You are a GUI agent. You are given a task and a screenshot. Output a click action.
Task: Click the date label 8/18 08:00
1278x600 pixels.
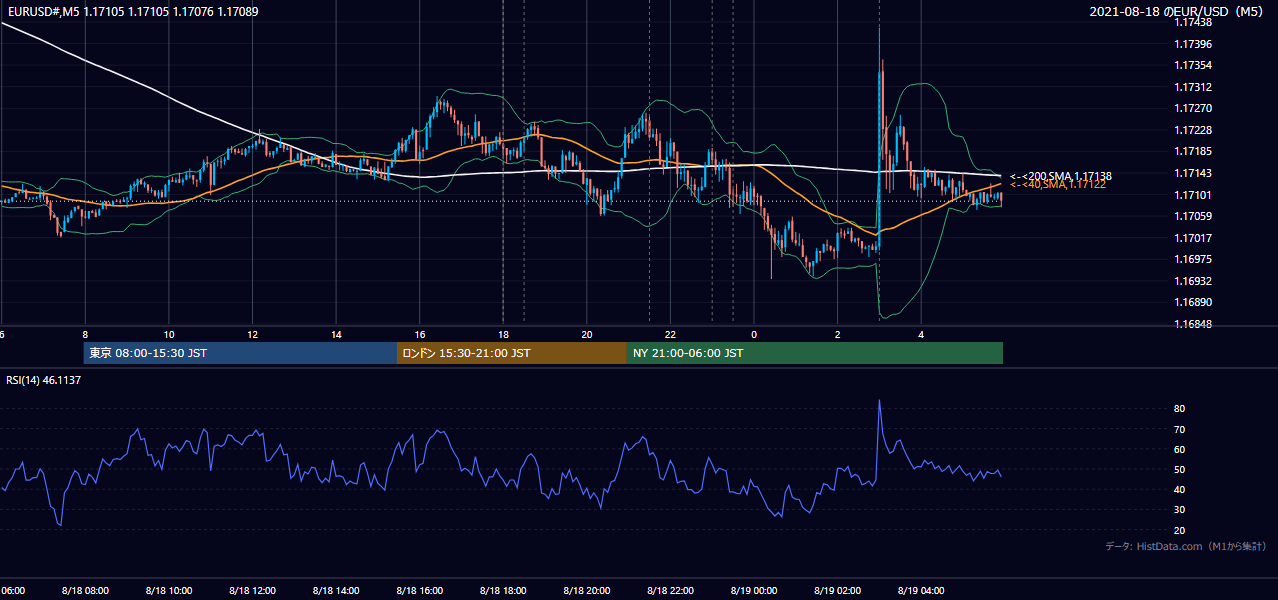(85, 590)
